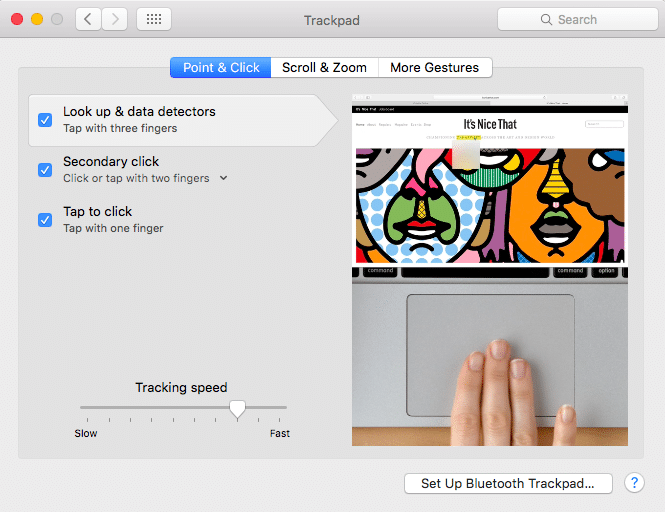Toggle the Secondary click checkbox
This screenshot has height=512, width=665.
click(x=45, y=170)
